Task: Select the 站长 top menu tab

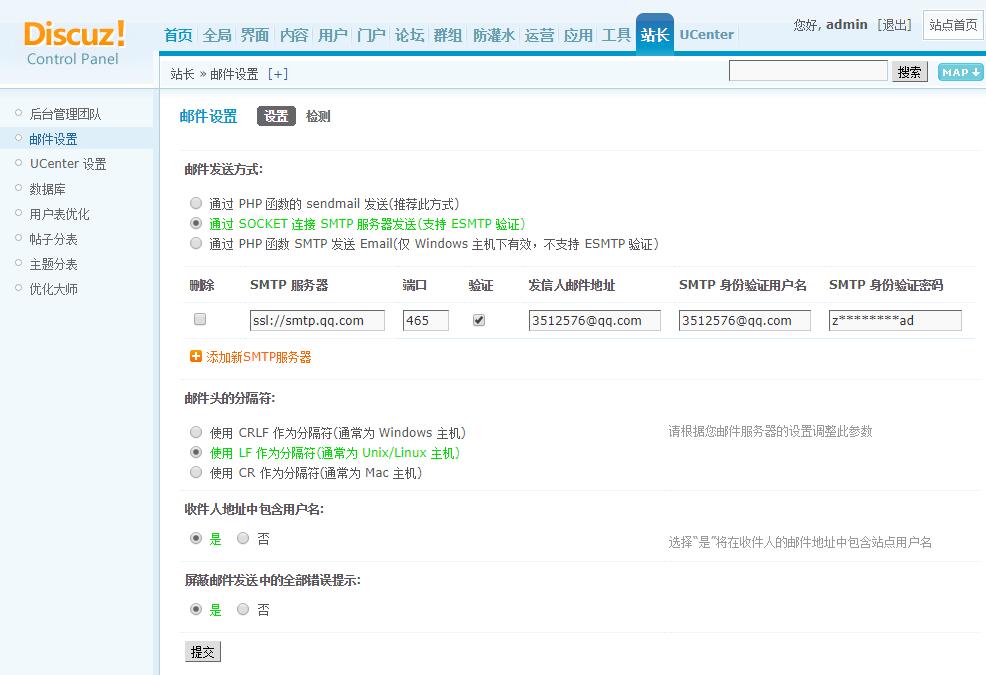Action: coord(655,35)
